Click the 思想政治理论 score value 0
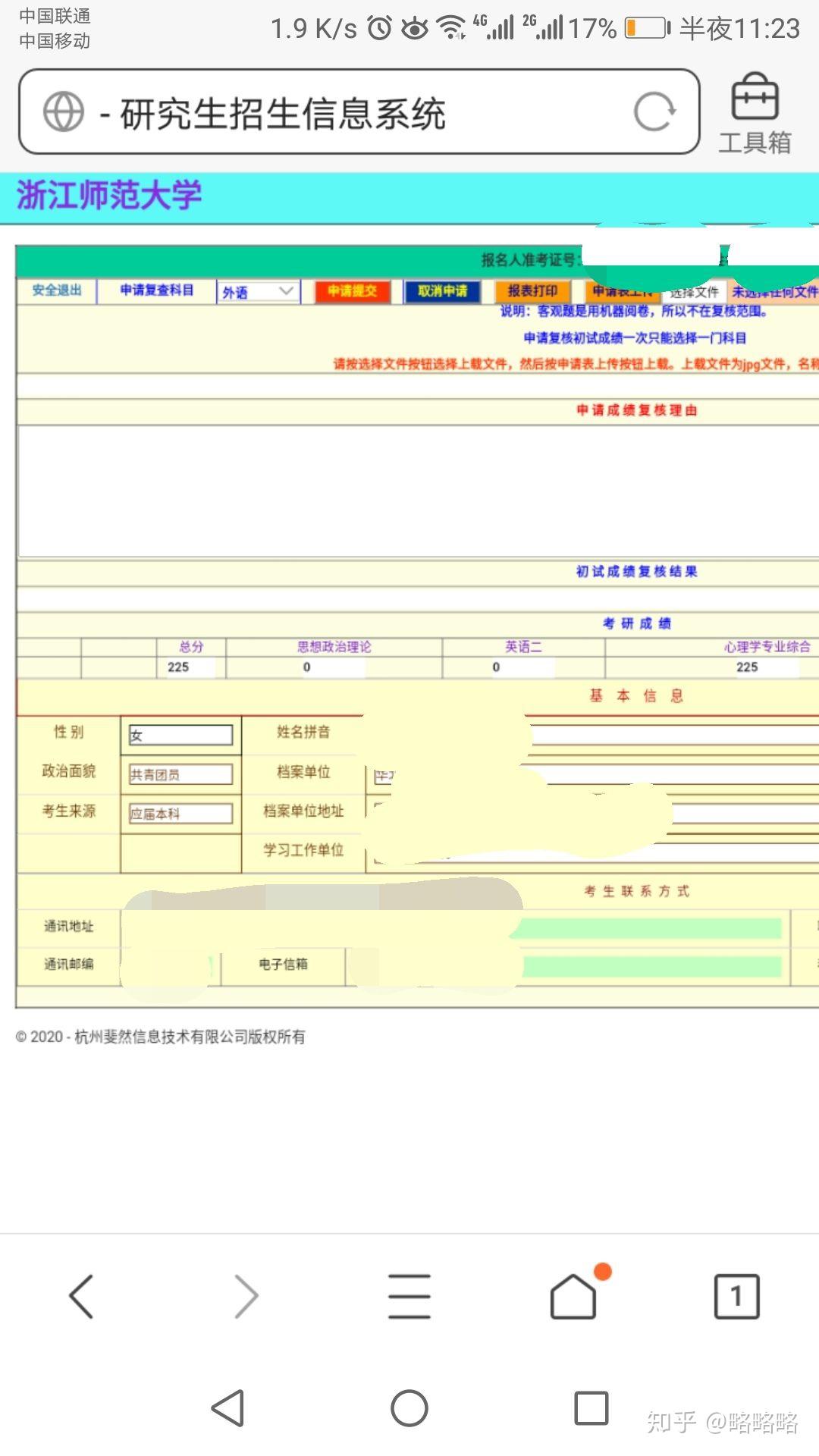 click(x=307, y=667)
